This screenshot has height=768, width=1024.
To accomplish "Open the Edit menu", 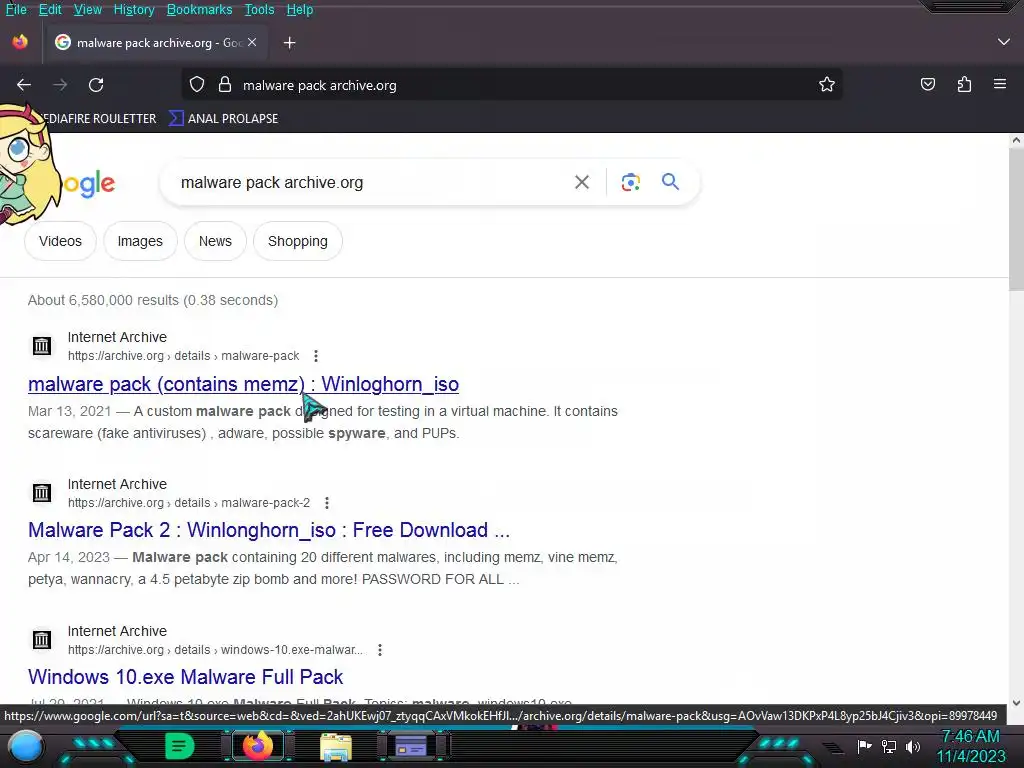I will [x=50, y=10].
